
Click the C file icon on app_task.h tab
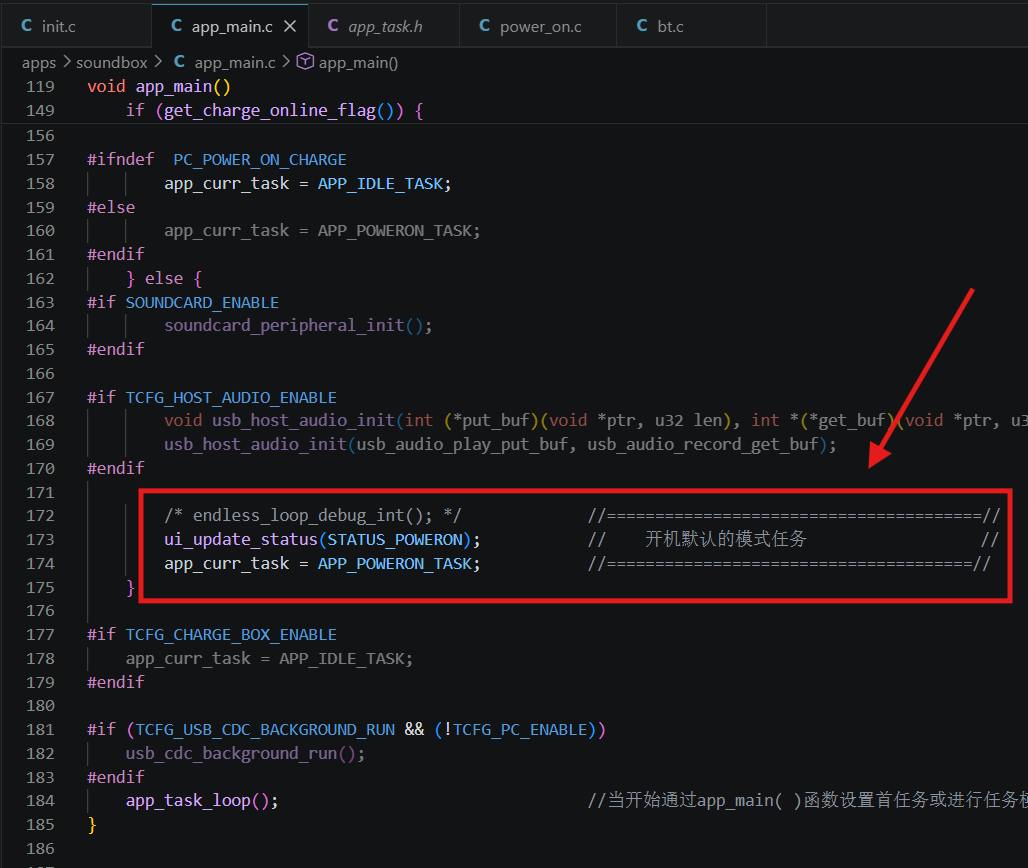pyautogui.click(x=333, y=26)
